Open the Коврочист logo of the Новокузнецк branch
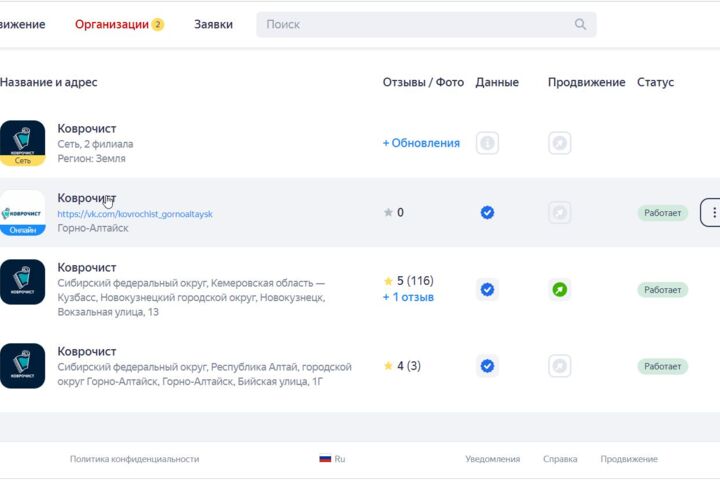720x480 pixels. [22, 282]
